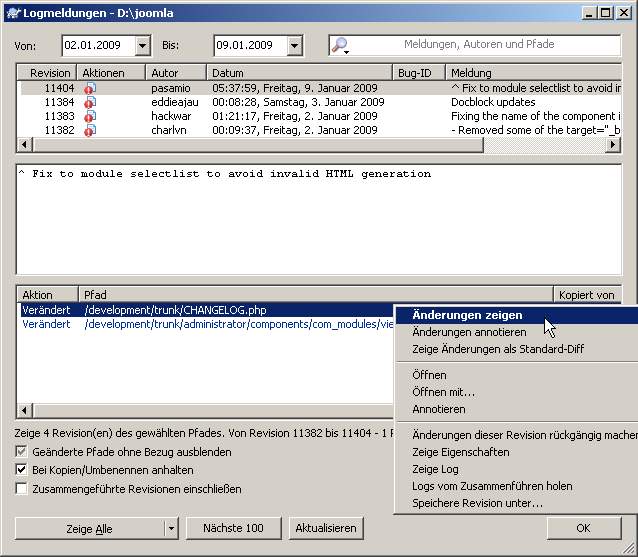638x557 pixels.
Task: Click the TortoiseSVN title bar icon
Action: 13,13
